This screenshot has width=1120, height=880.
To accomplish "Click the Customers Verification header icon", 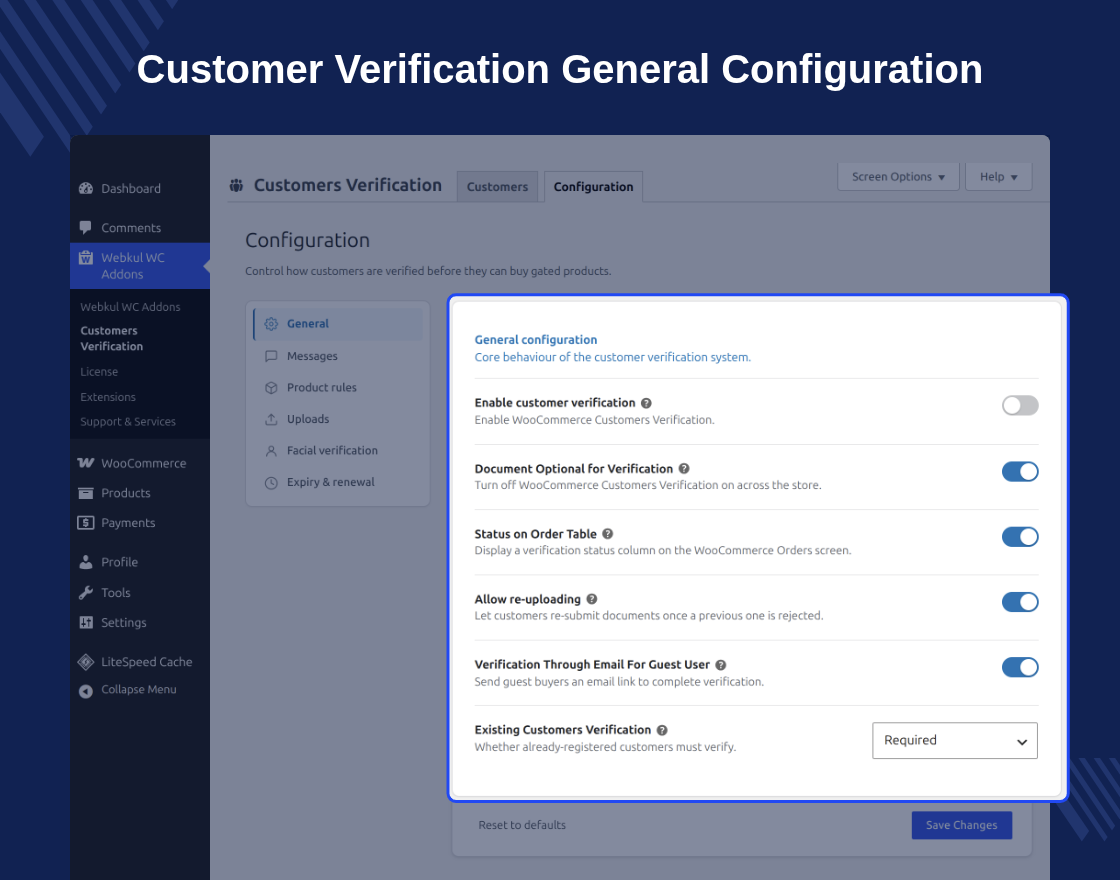I will coord(236,186).
